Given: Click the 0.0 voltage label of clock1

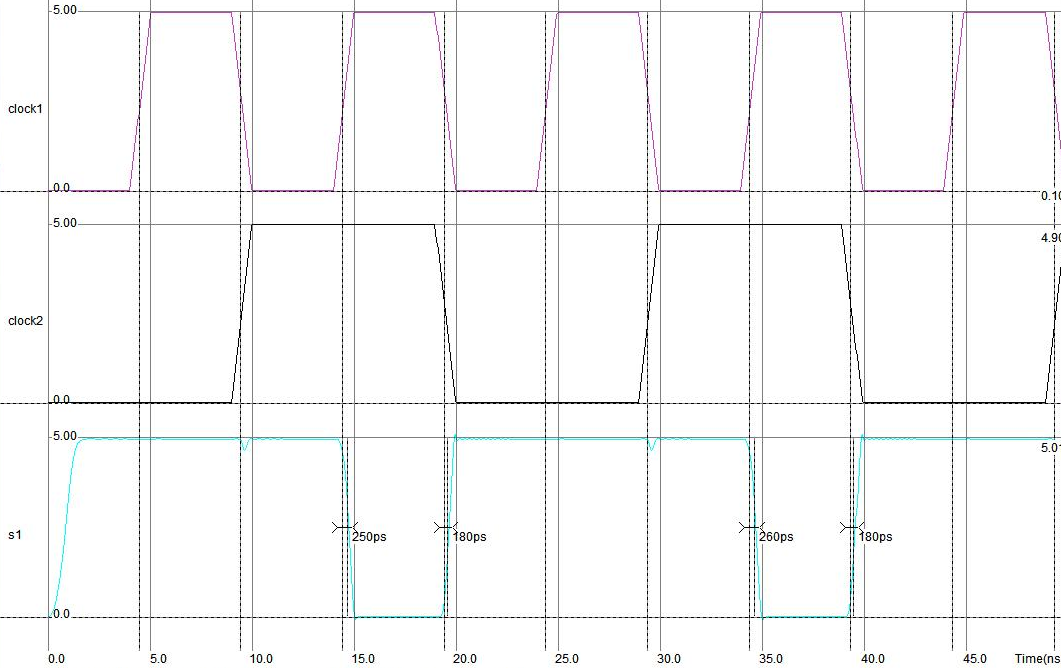Looking at the screenshot, I should click(61, 188).
